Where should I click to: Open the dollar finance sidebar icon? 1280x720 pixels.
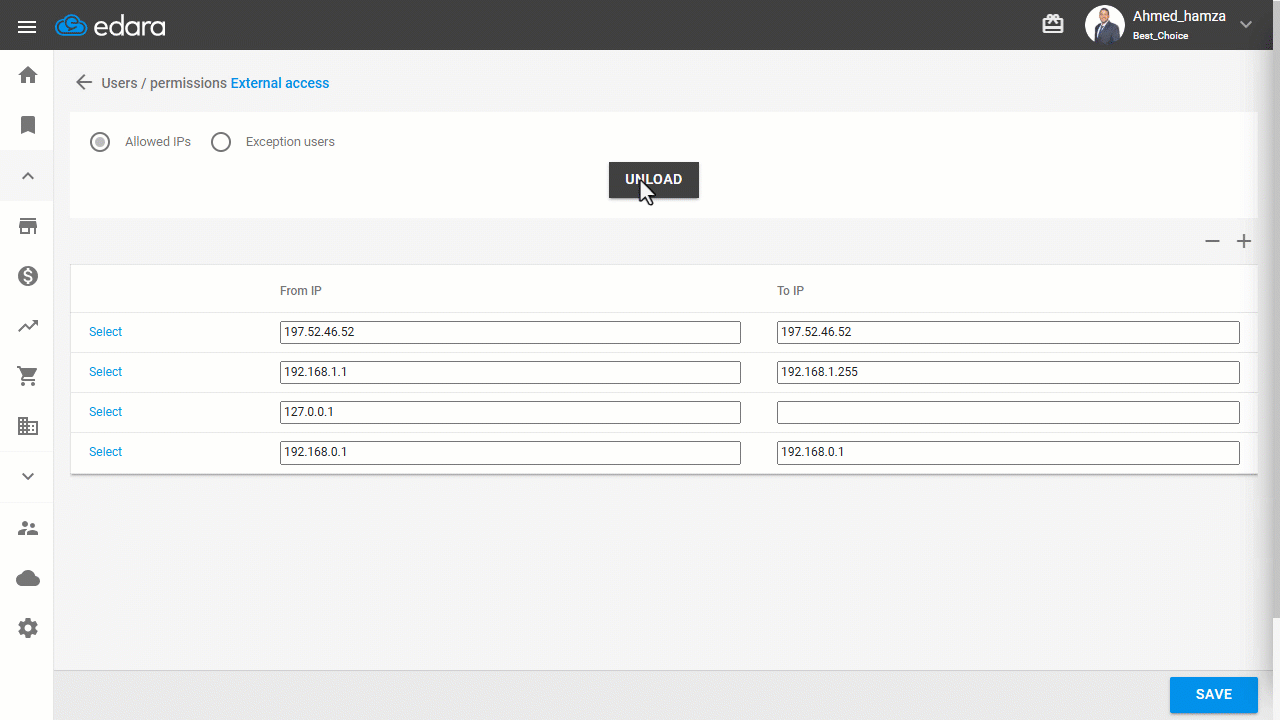[x=28, y=276]
